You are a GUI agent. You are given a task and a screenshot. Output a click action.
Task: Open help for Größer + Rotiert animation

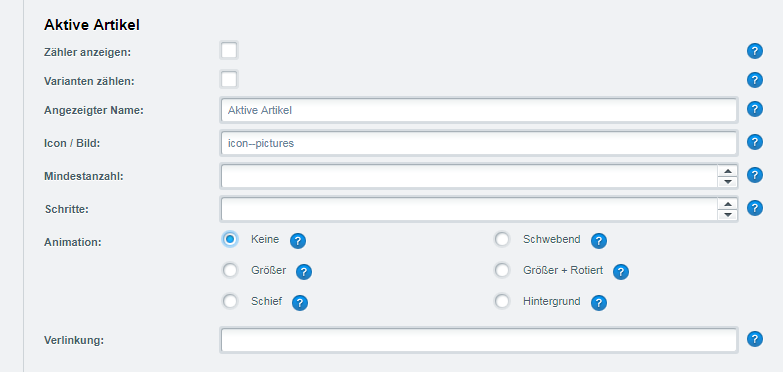(621, 272)
